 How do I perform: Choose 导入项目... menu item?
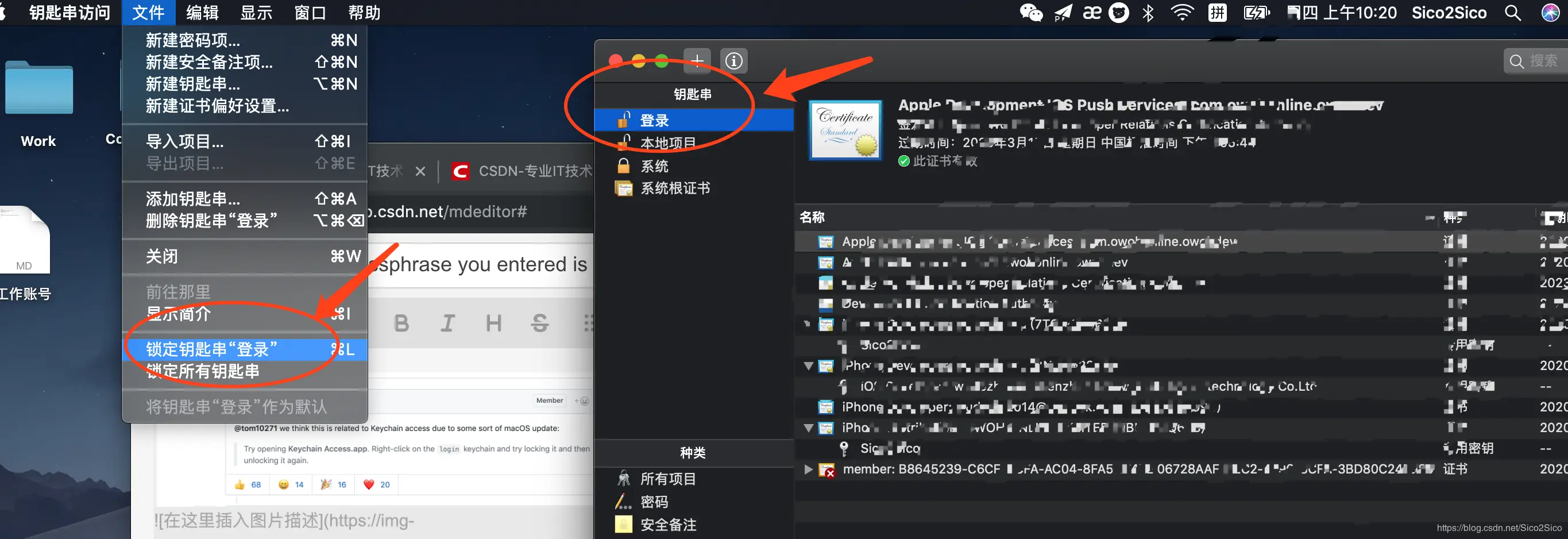(245, 141)
